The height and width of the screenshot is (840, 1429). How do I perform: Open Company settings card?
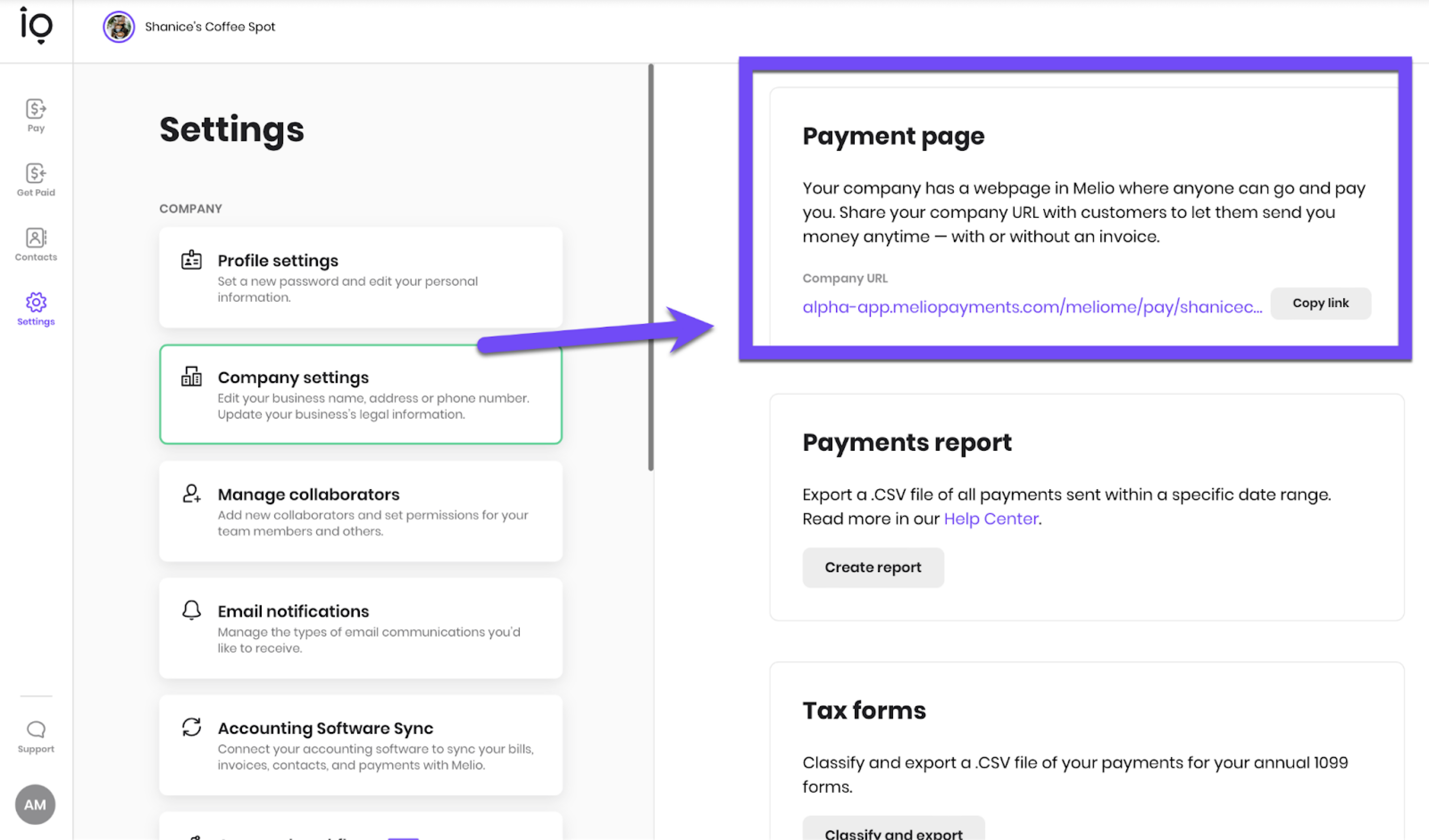[x=361, y=395]
